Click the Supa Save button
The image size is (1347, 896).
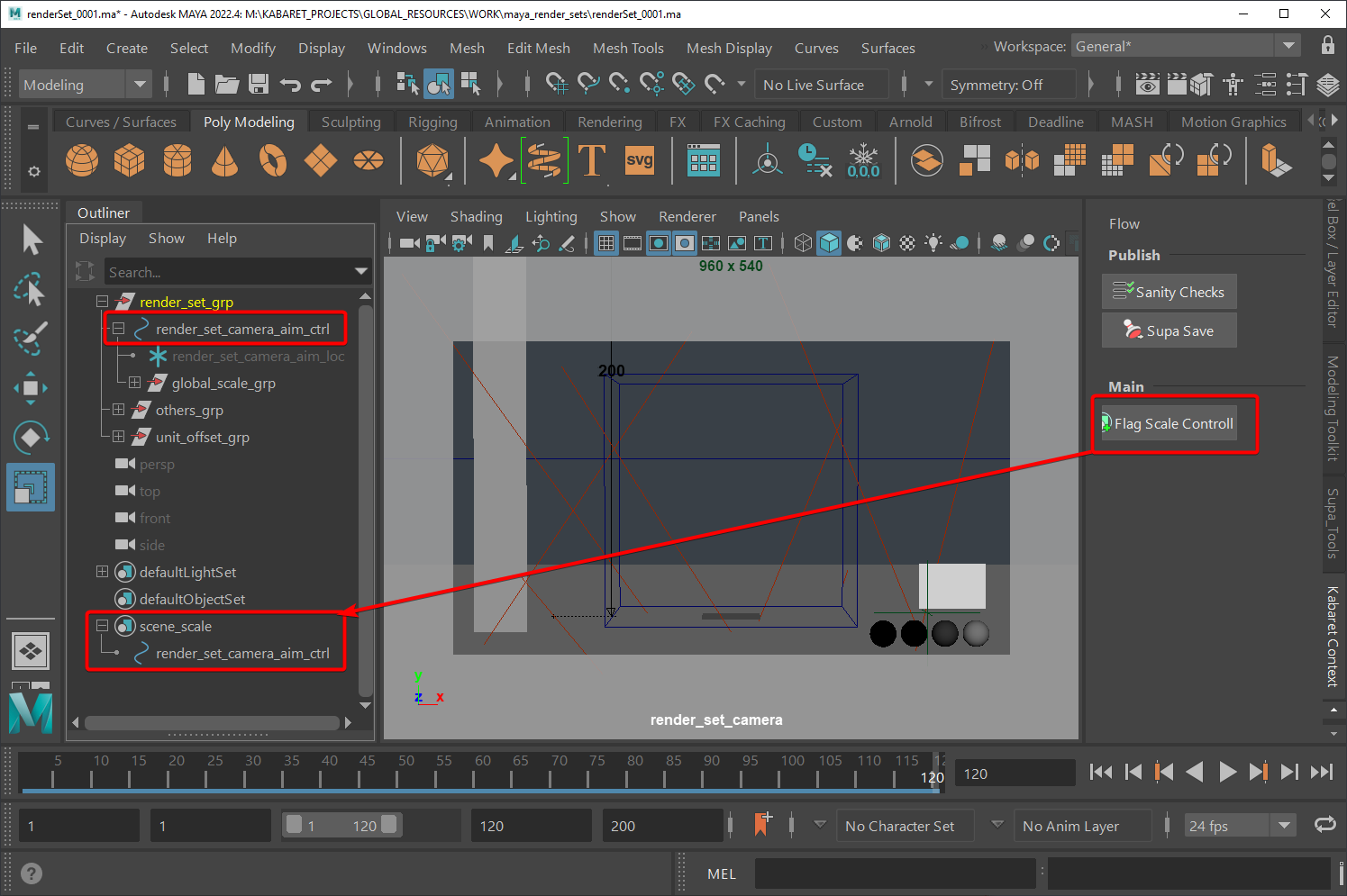1170,330
